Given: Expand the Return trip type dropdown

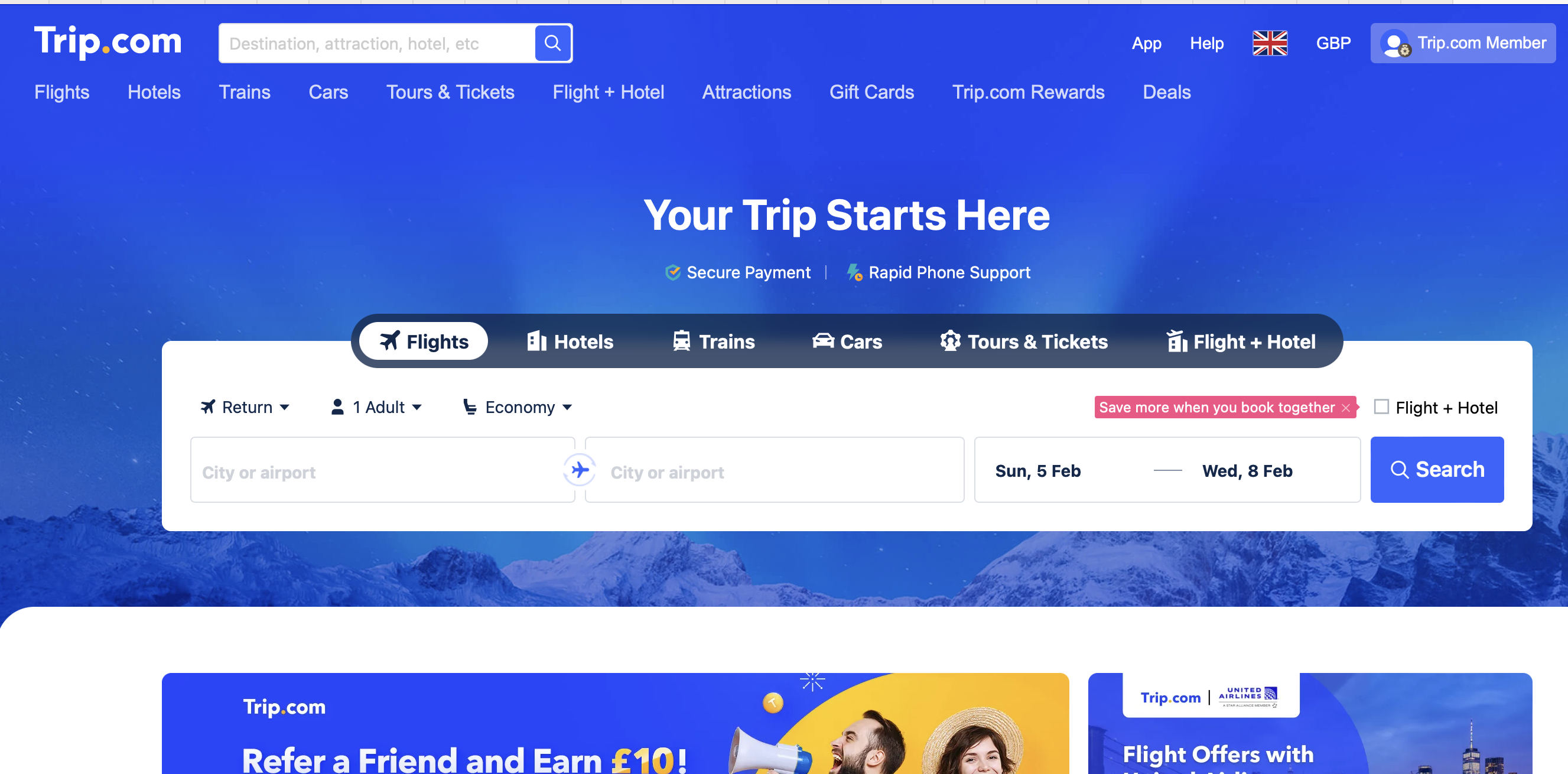Looking at the screenshot, I should pos(245,406).
